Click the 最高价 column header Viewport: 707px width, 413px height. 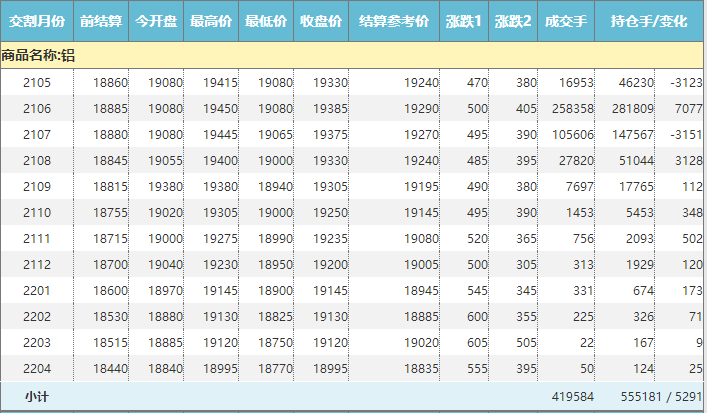(x=211, y=21)
